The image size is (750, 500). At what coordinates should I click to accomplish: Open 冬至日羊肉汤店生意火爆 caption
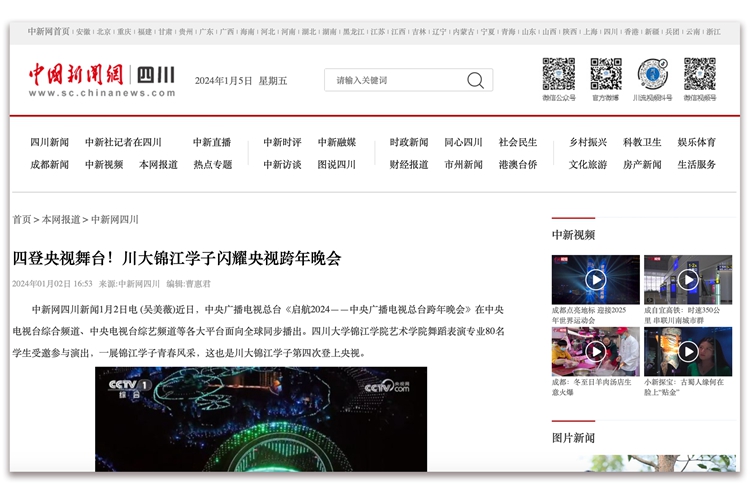[x=592, y=387]
